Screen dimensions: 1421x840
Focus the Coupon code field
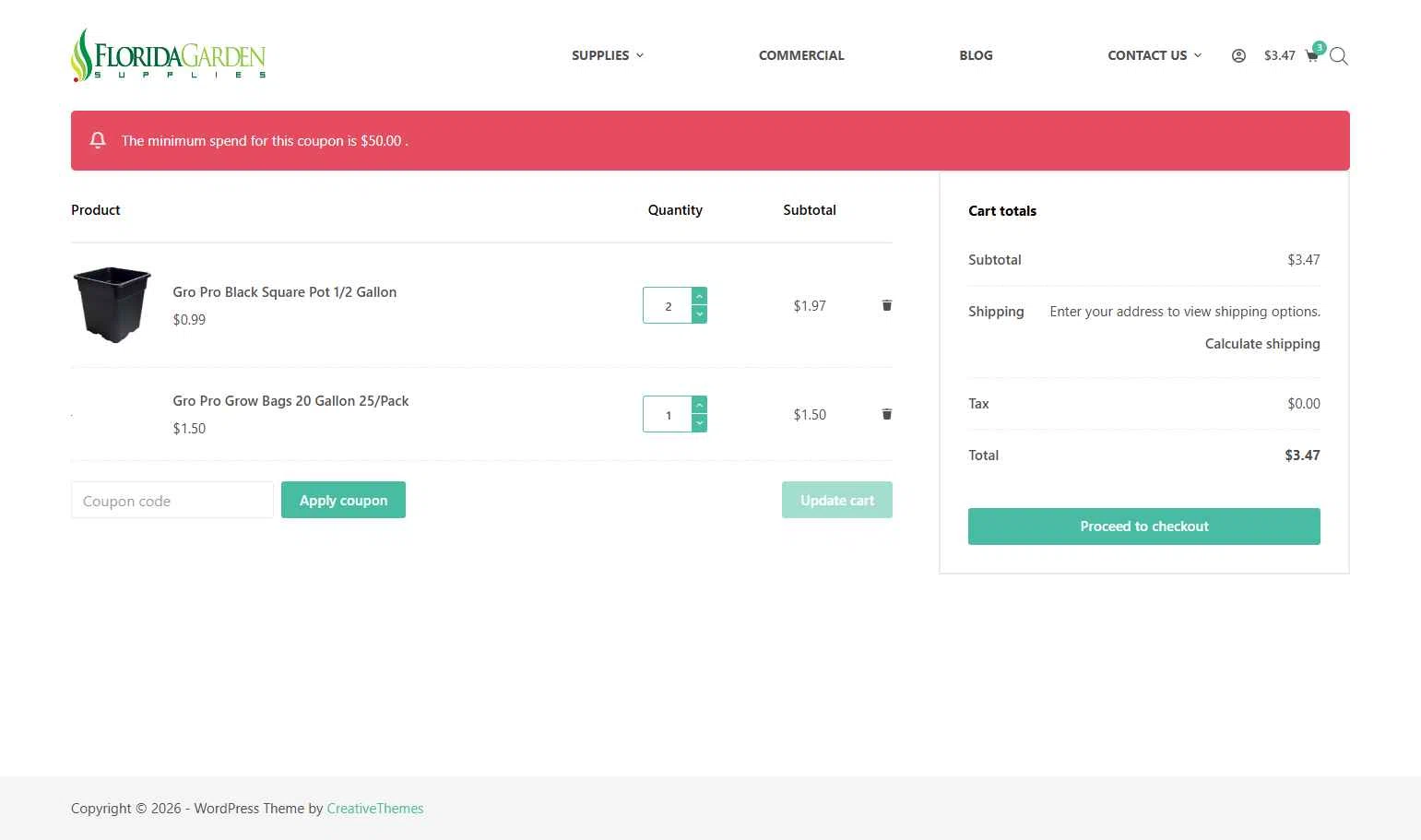172,500
